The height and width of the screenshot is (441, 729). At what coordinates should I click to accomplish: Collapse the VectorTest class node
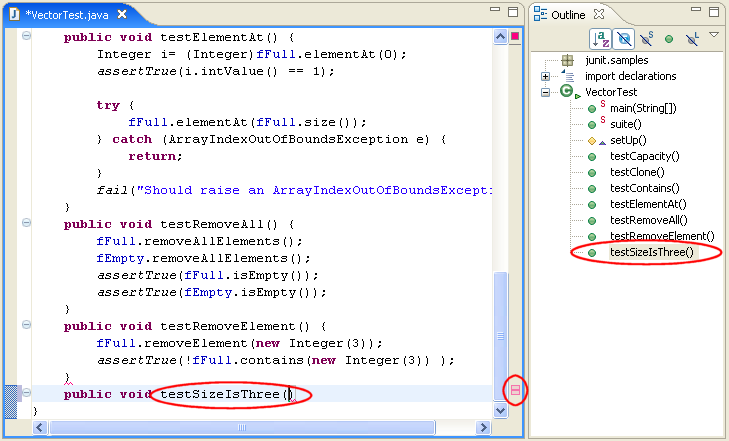545,92
